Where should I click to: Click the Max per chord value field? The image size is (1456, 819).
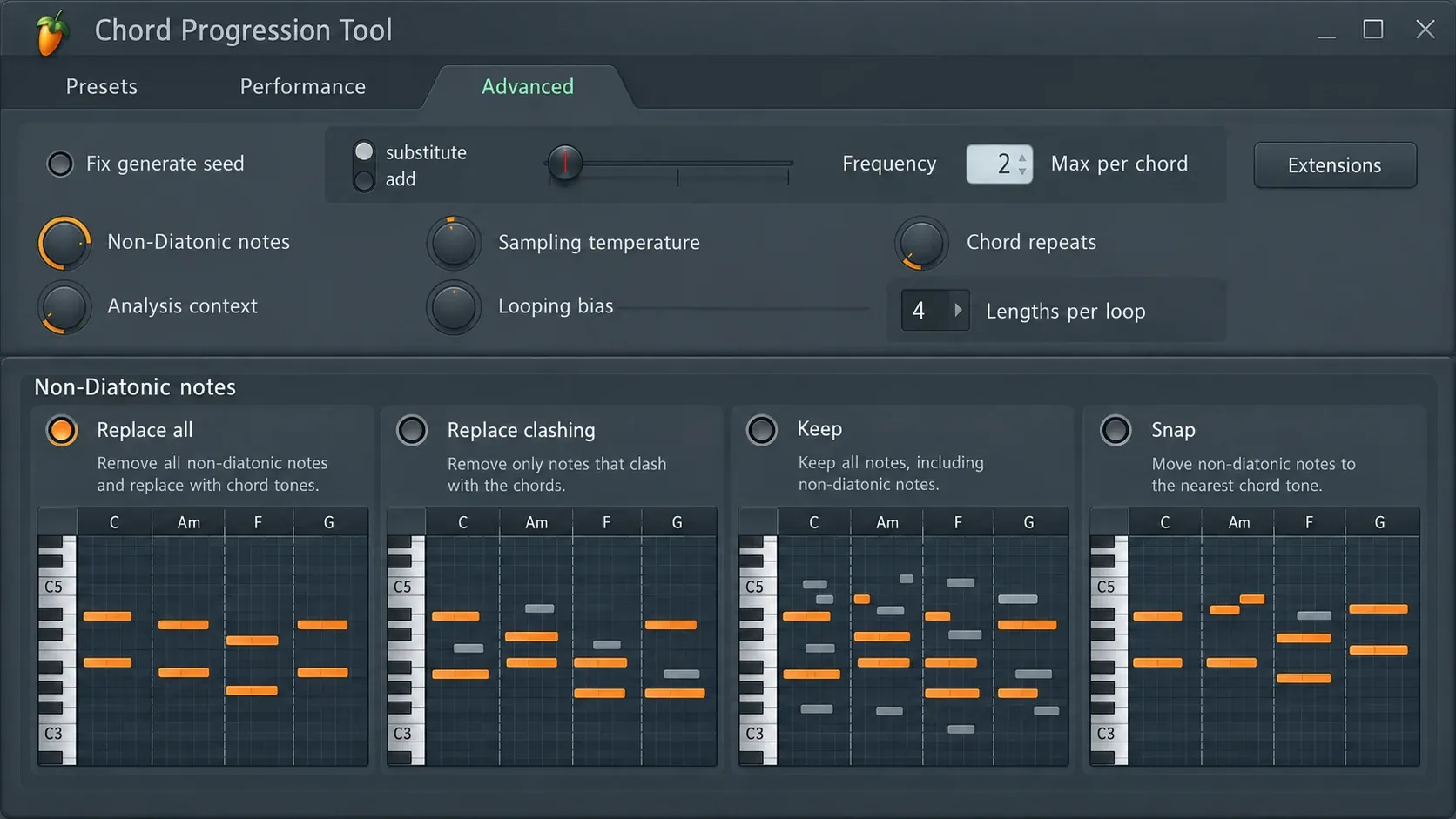pos(1000,164)
